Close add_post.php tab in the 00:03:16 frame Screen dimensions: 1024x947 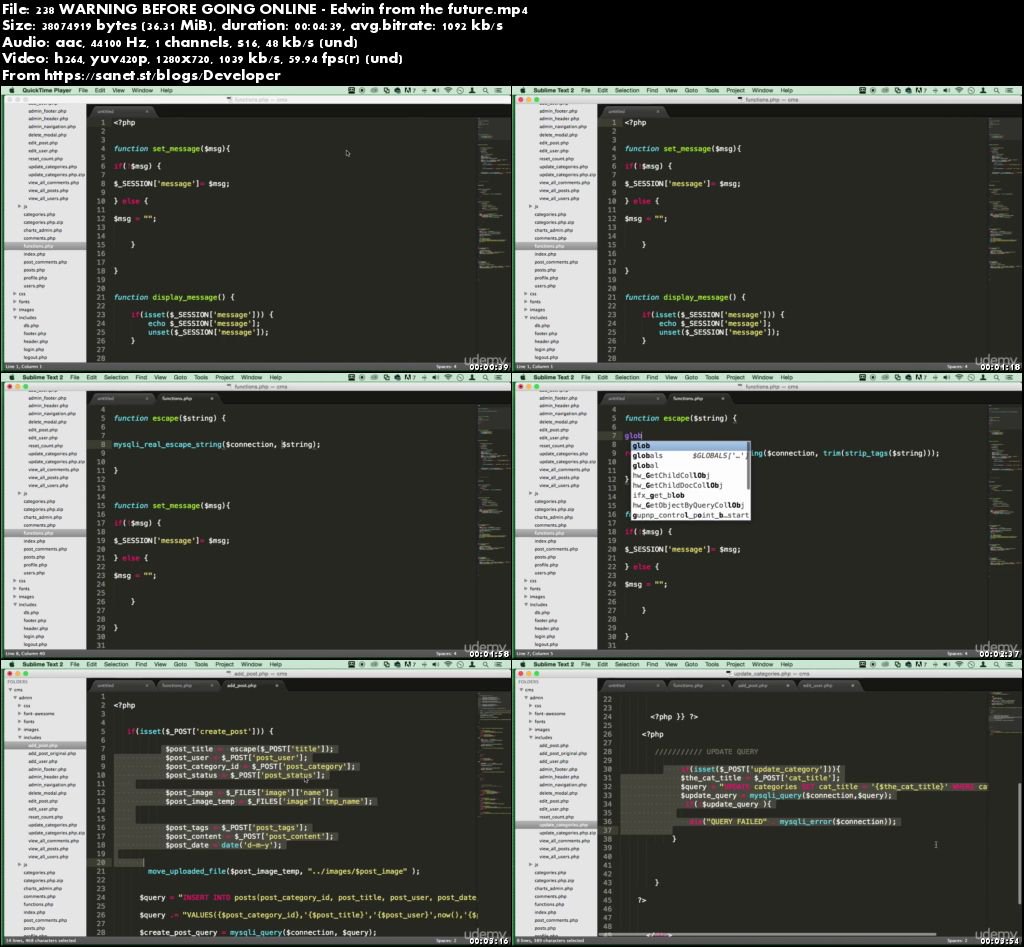[277, 685]
